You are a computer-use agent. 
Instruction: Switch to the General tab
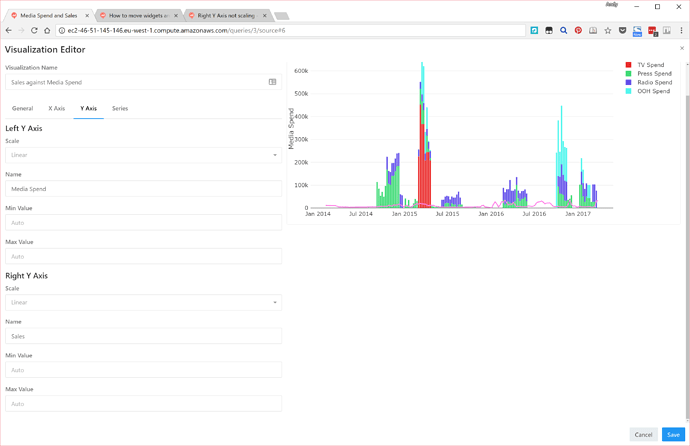pyautogui.click(x=22, y=108)
